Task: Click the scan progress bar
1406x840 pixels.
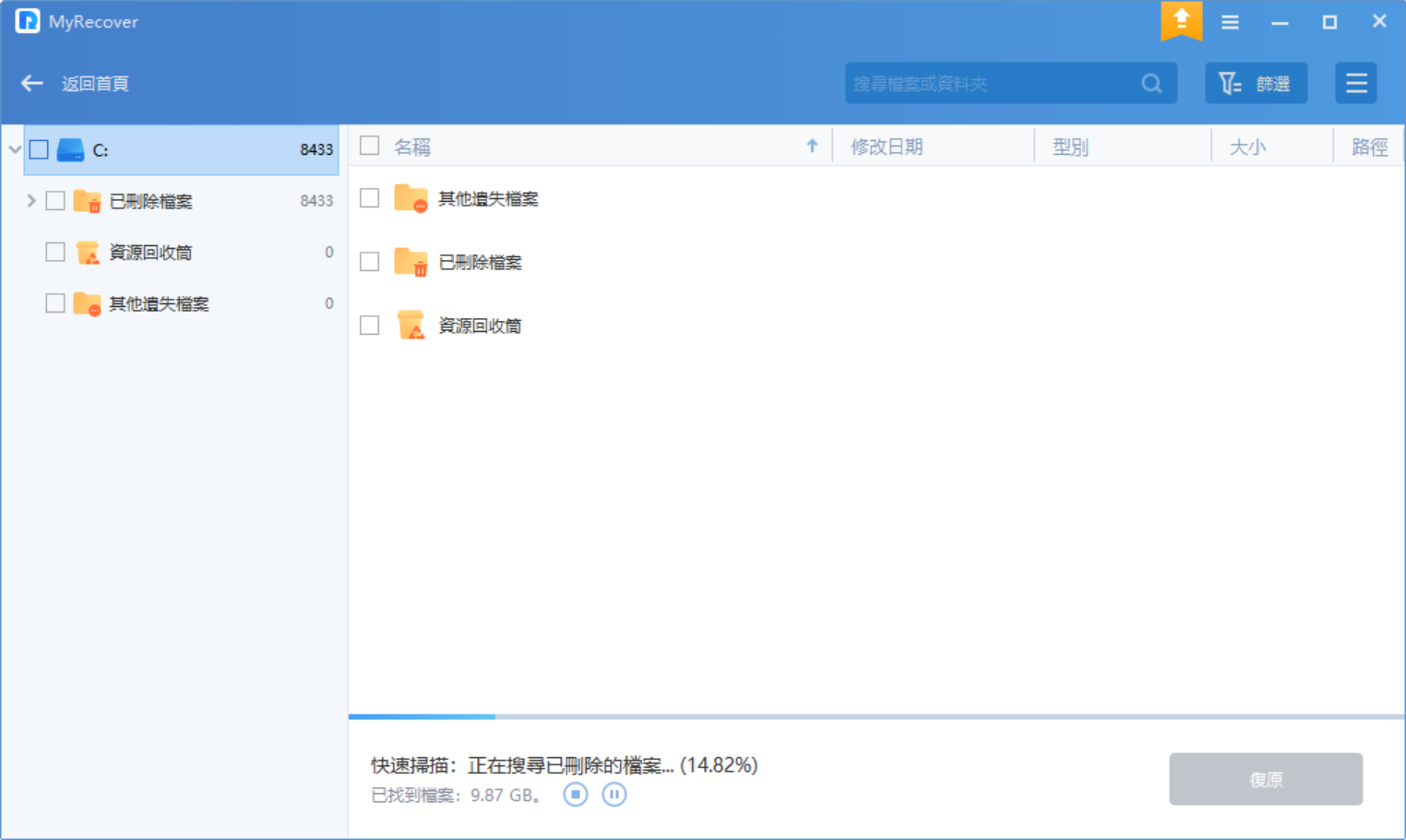Action: pos(876,716)
